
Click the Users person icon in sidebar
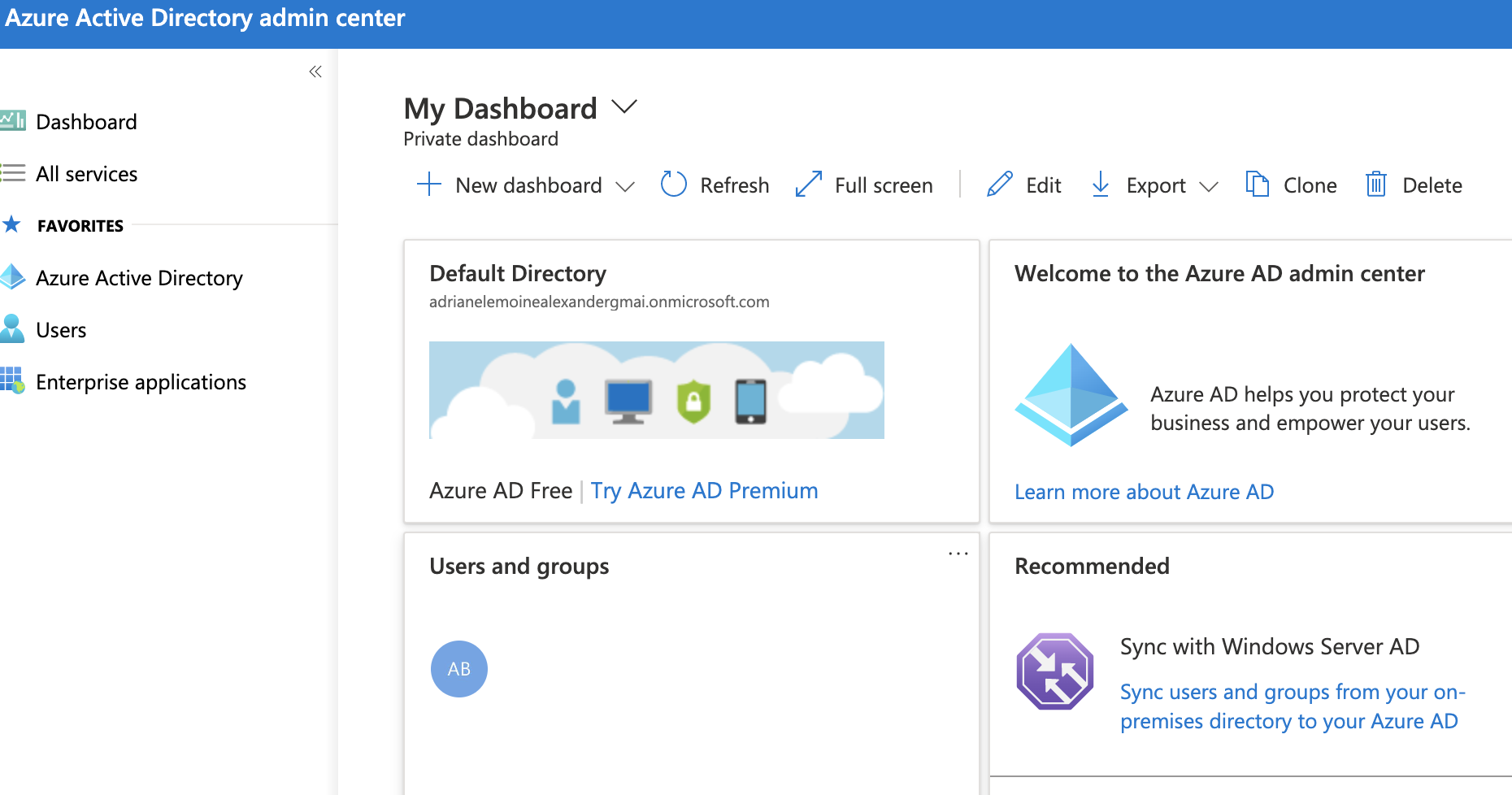[12, 328]
